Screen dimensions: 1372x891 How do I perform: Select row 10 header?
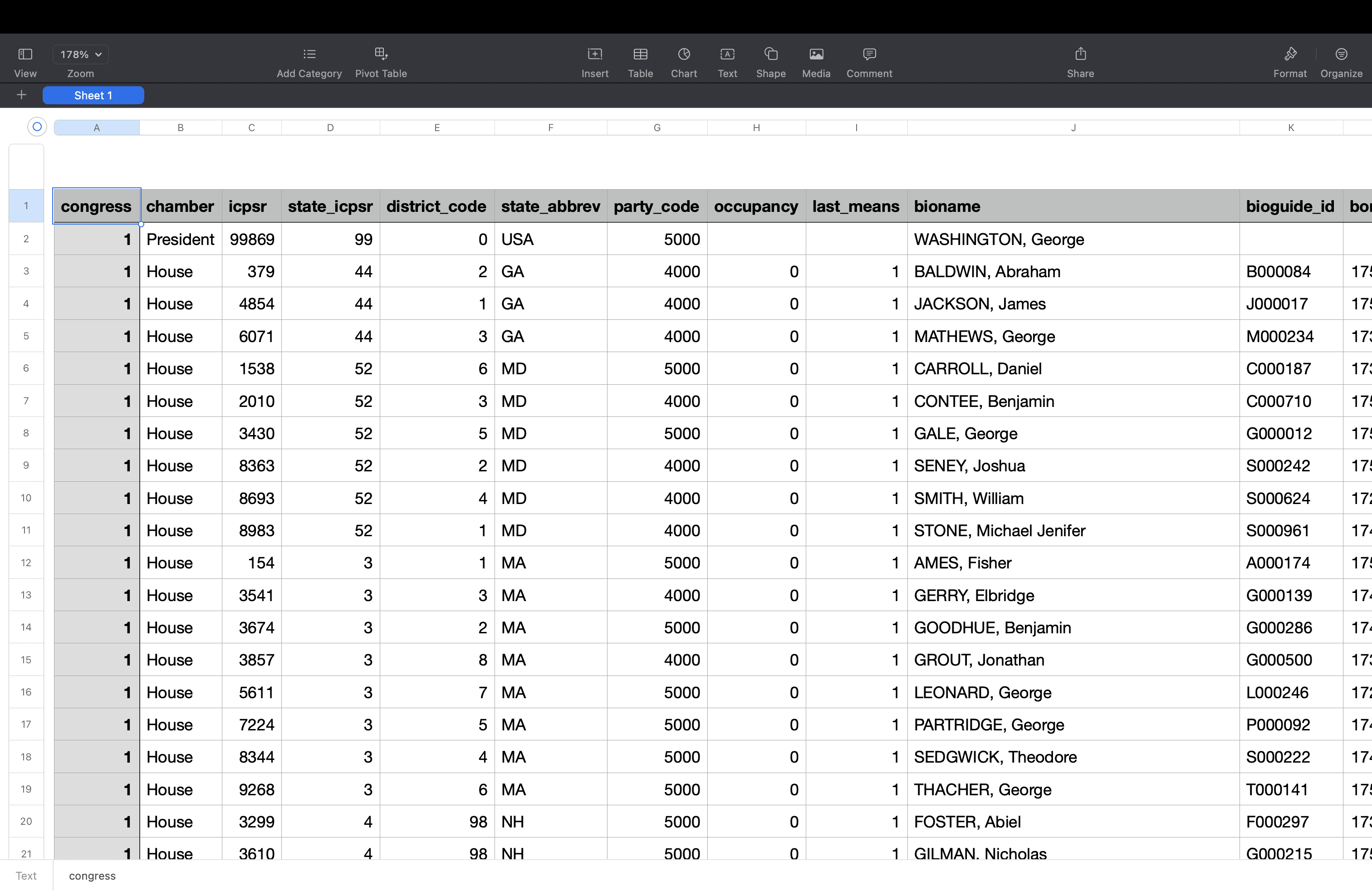(x=26, y=498)
